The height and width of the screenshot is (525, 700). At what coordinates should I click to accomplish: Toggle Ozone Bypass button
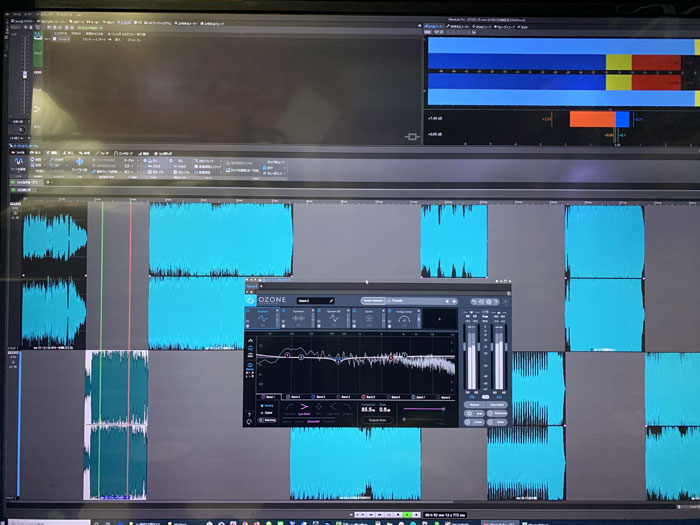pyautogui.click(x=474, y=405)
